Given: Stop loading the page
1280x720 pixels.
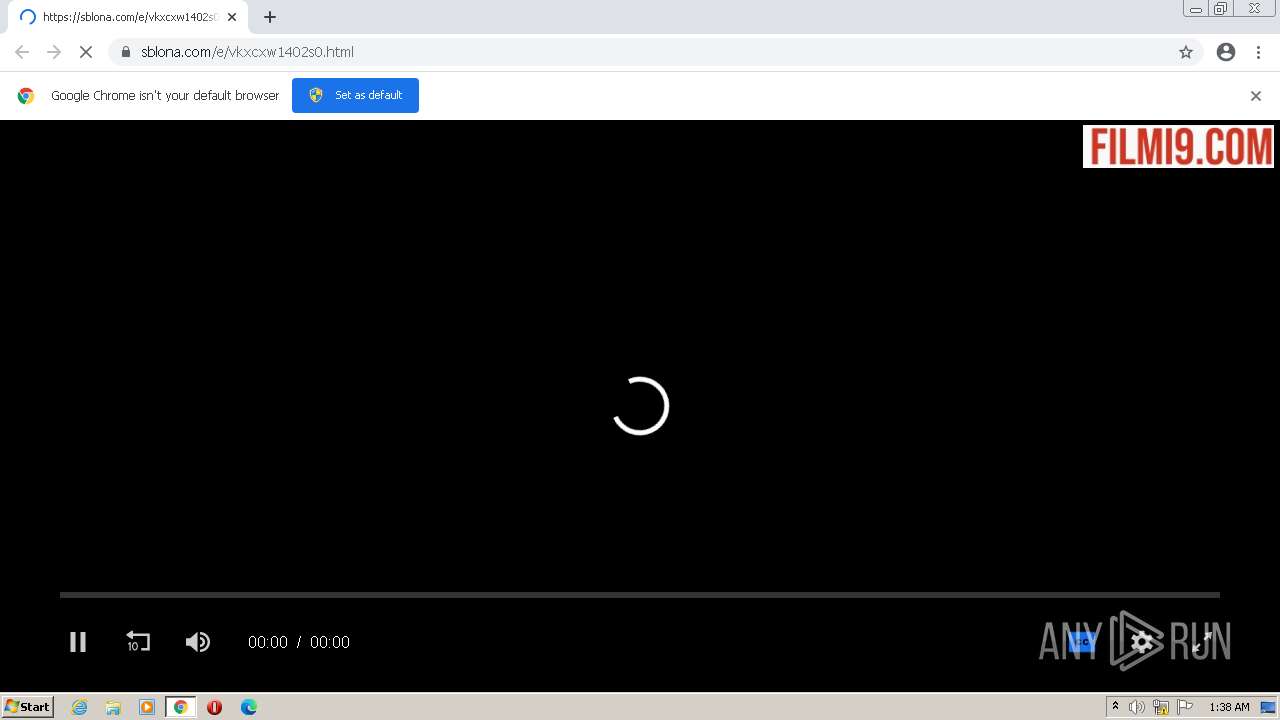Looking at the screenshot, I should (x=86, y=52).
